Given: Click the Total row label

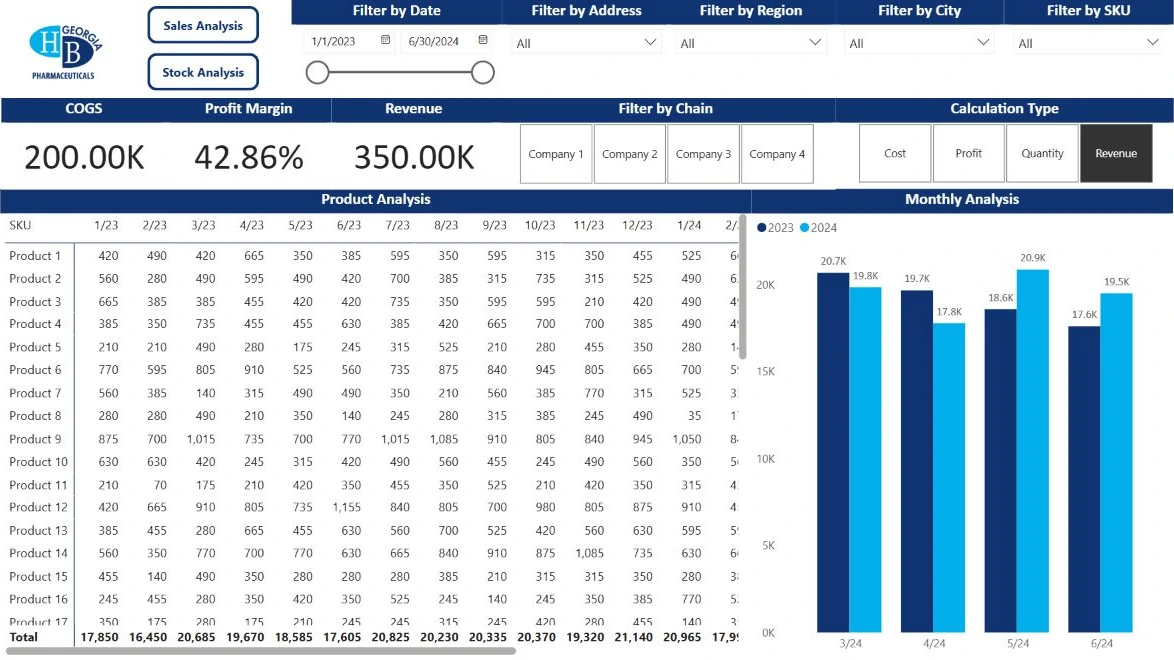Looking at the screenshot, I should click(23, 638).
